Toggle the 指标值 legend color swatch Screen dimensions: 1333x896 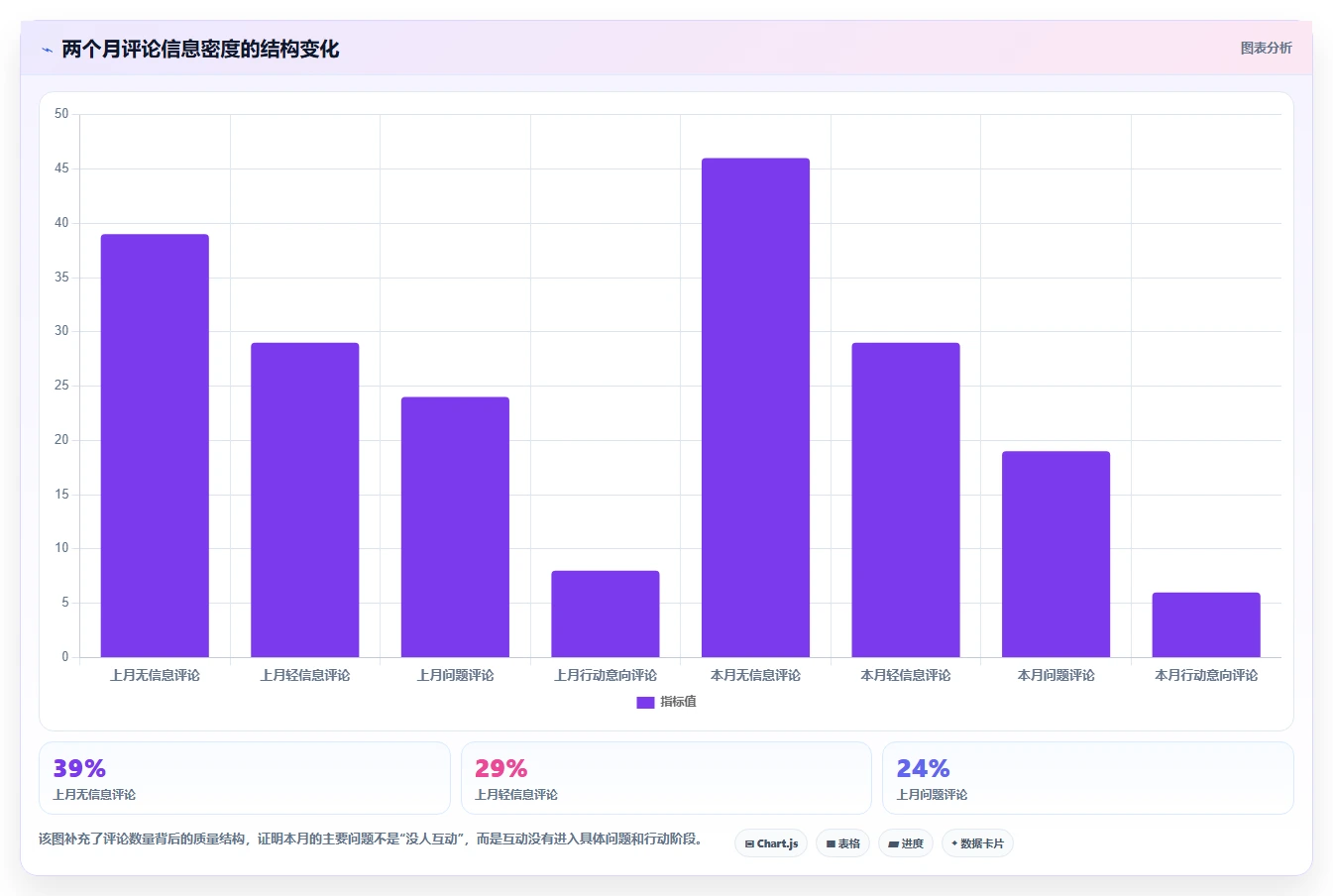(x=645, y=702)
